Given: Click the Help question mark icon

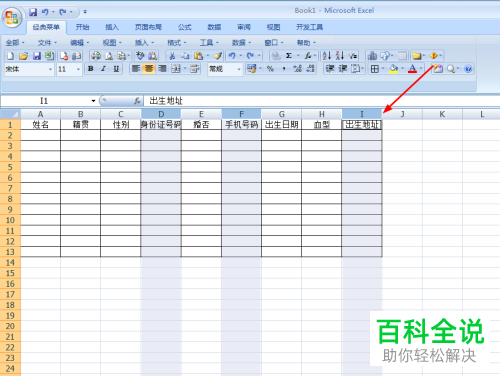Looking at the screenshot, I should pos(468,69).
